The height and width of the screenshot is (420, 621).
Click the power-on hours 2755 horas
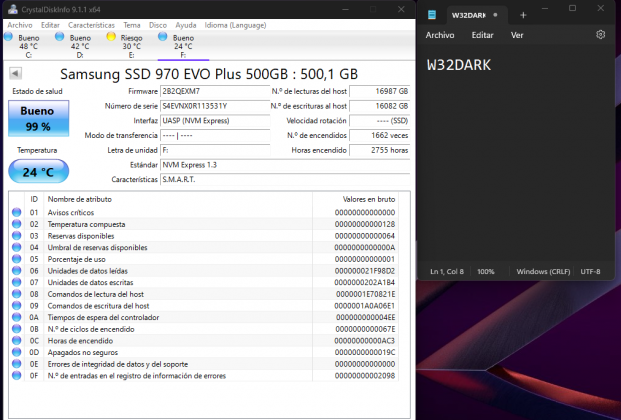coord(379,150)
